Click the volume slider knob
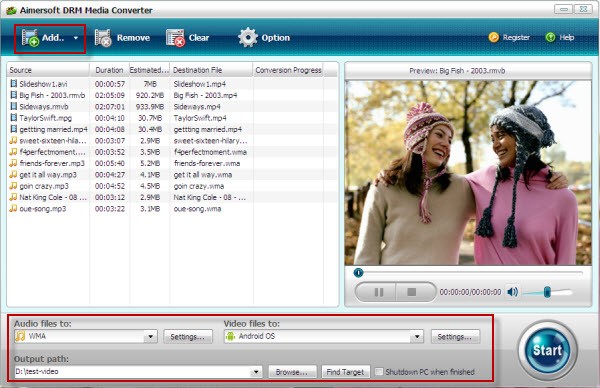 [x=547, y=292]
